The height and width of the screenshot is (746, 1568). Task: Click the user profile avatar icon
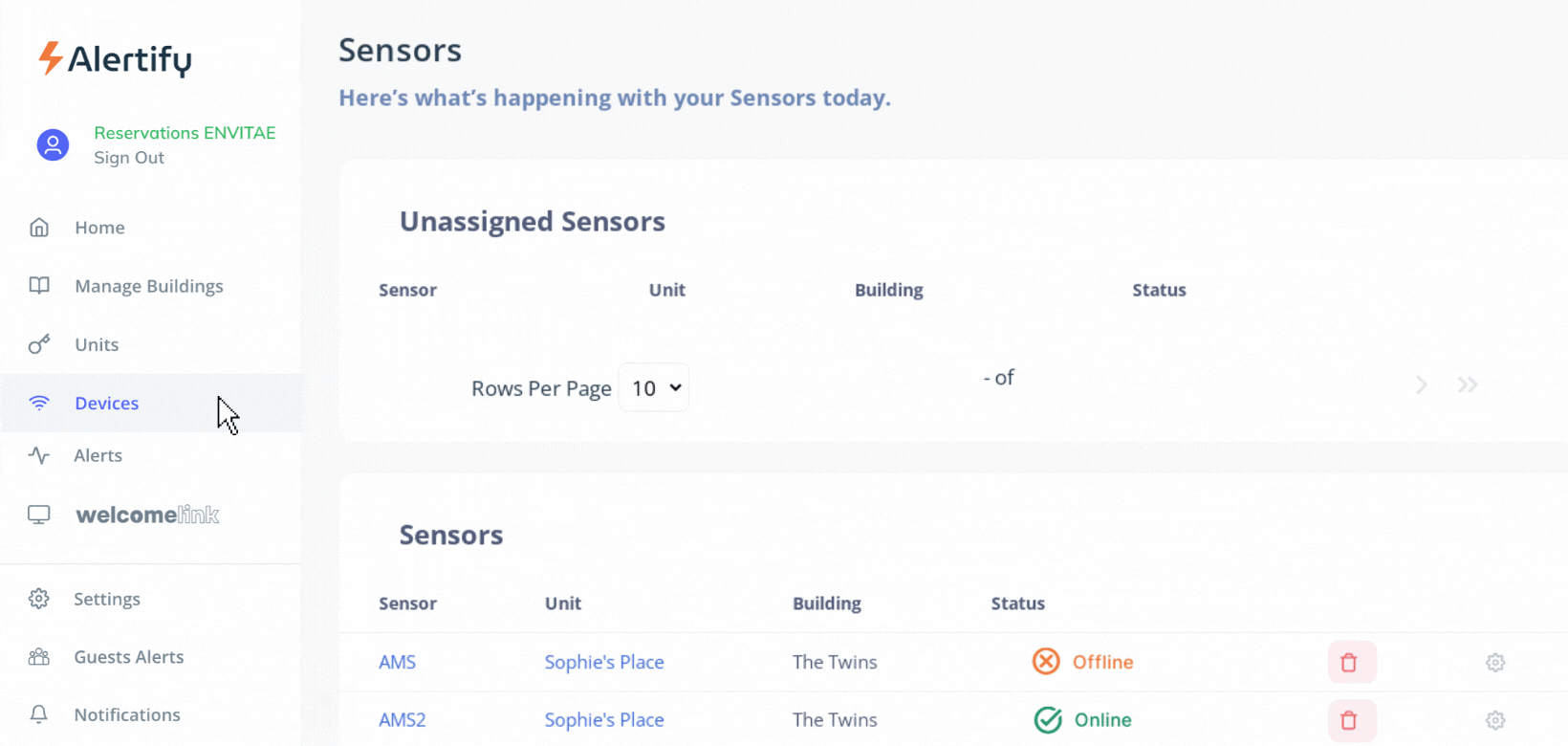(x=53, y=145)
